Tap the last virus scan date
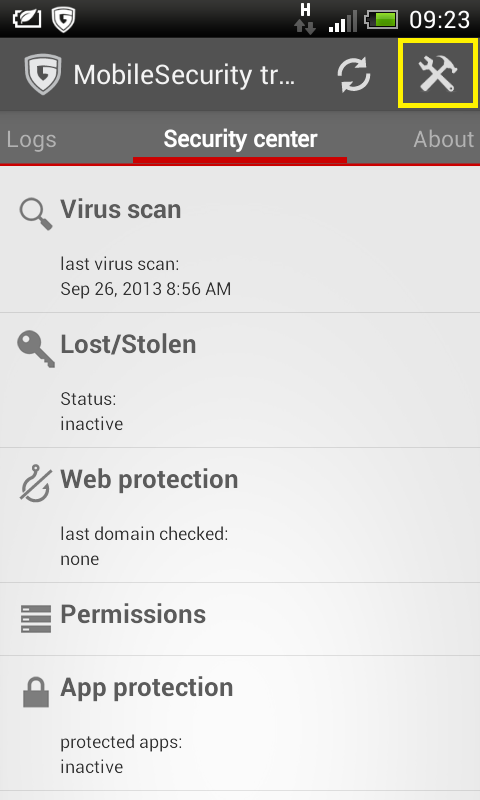This screenshot has height=800, width=480. point(145,289)
